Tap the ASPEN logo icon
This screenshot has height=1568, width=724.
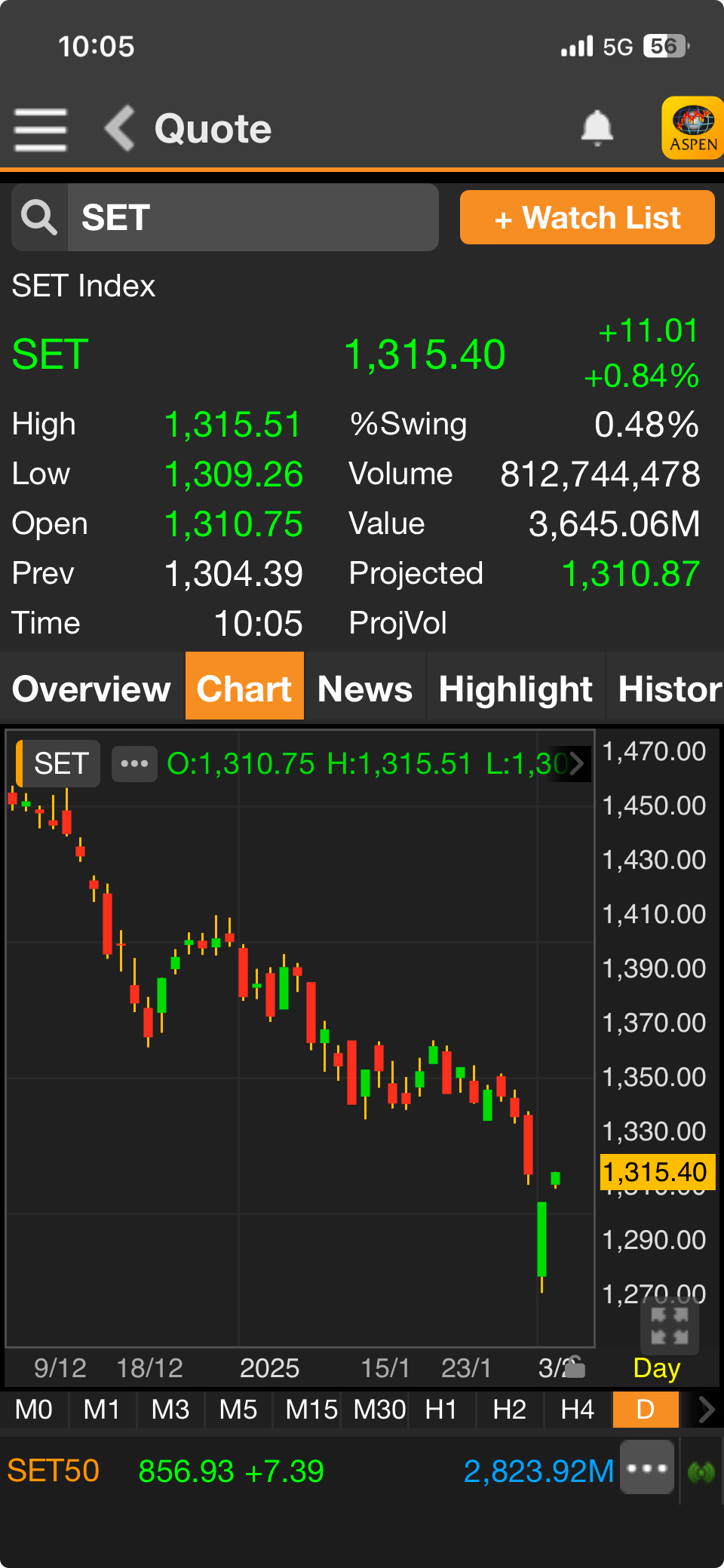692,128
